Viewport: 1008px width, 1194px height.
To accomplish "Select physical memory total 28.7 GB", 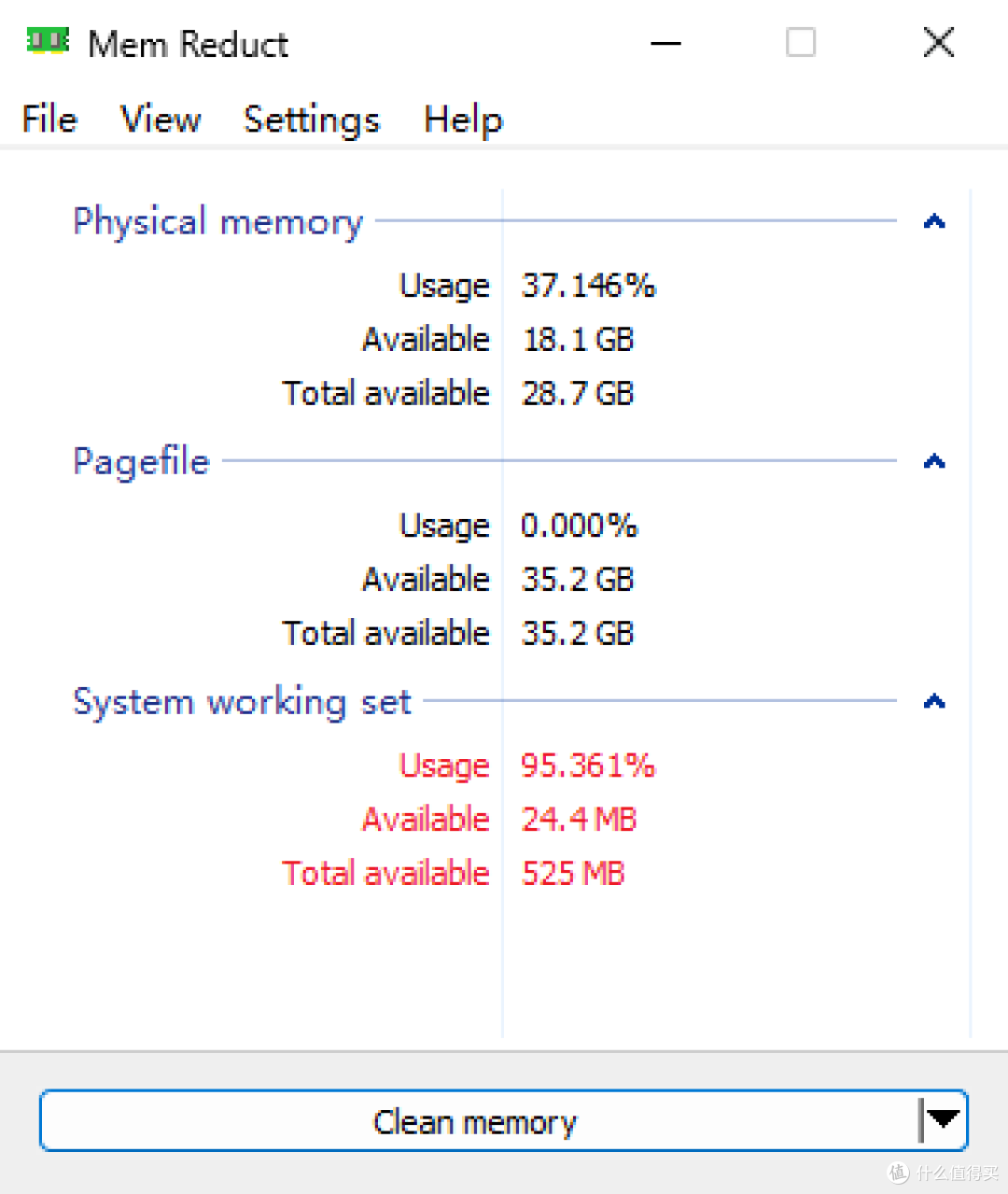I will tap(578, 393).
